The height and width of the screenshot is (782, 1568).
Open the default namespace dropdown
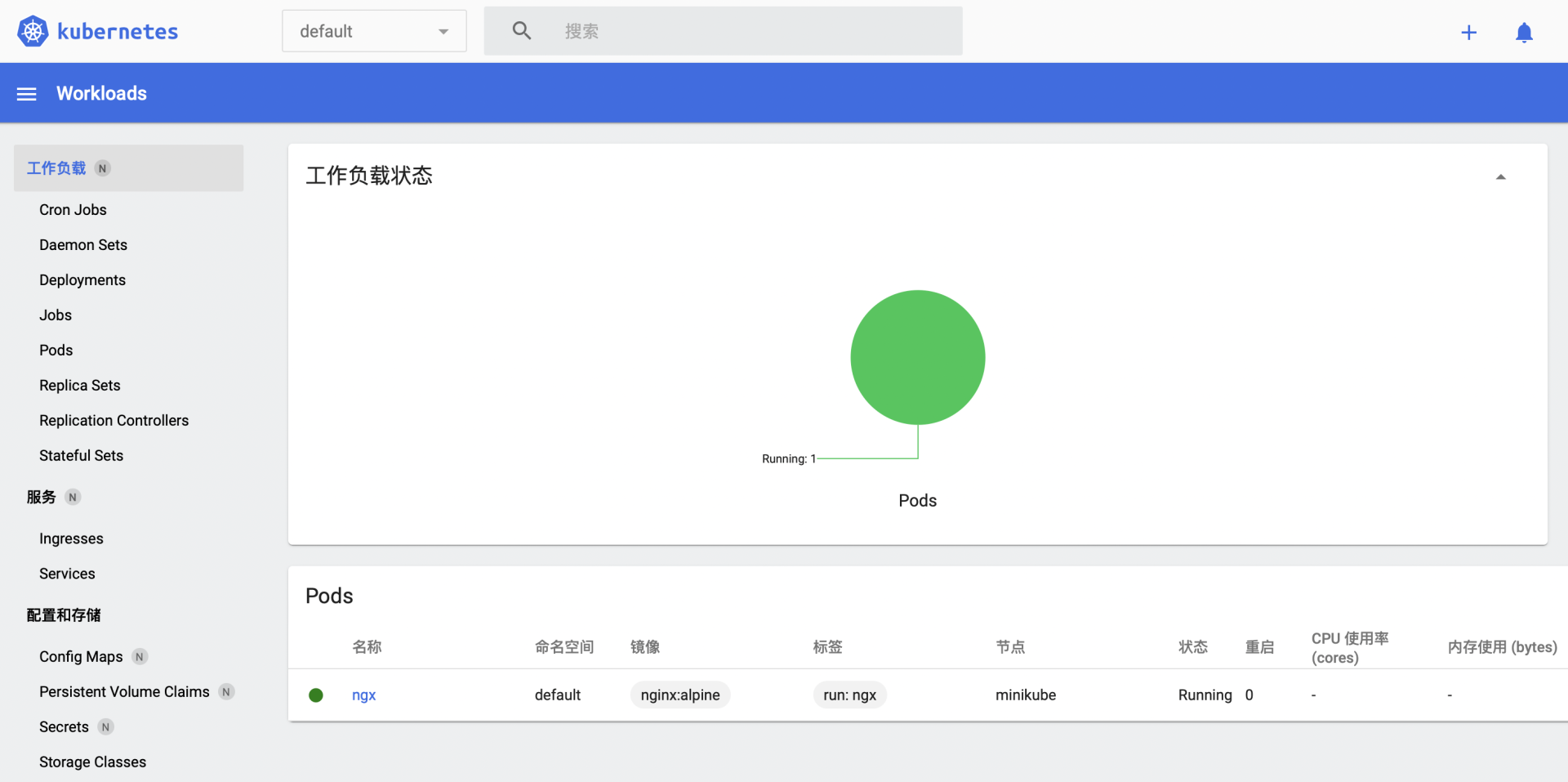click(373, 30)
